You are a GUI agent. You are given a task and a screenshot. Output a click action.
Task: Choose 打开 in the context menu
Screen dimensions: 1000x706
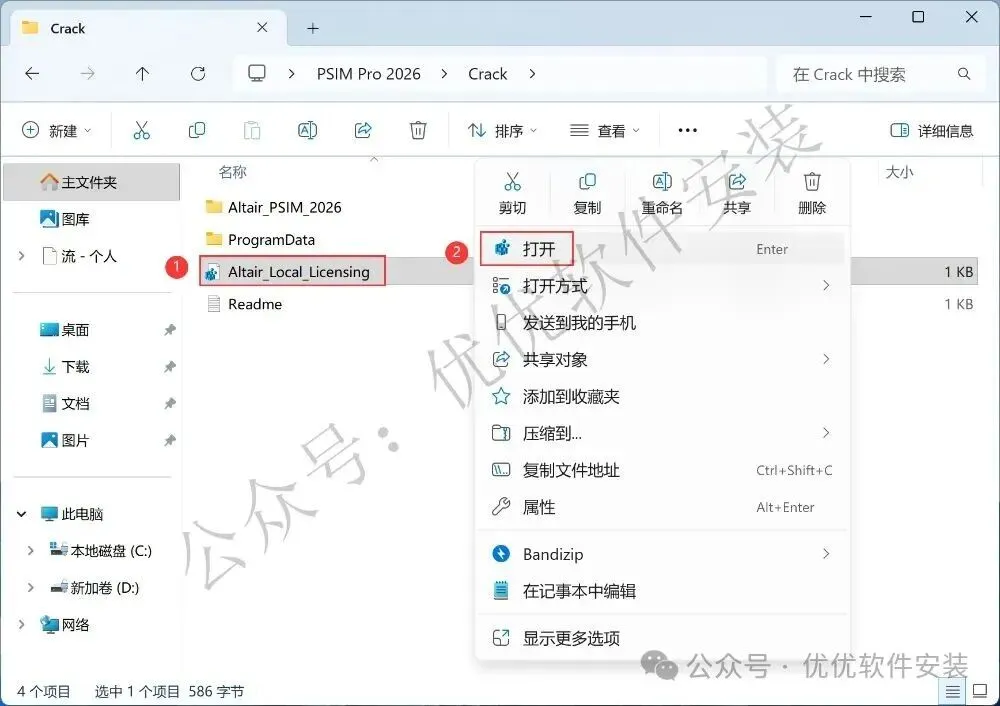tap(663, 249)
